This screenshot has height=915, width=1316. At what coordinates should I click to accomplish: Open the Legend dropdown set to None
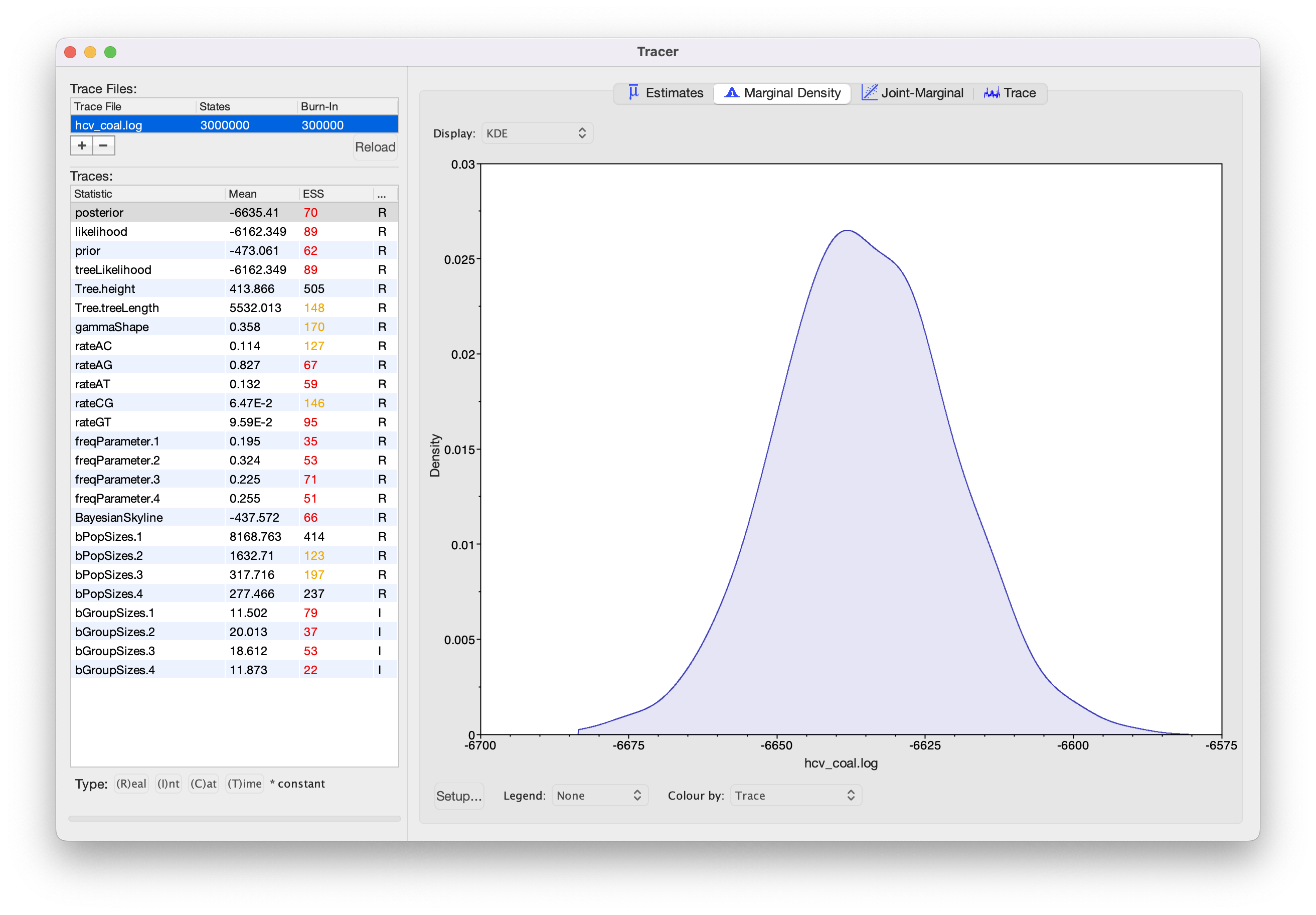pyautogui.click(x=599, y=796)
